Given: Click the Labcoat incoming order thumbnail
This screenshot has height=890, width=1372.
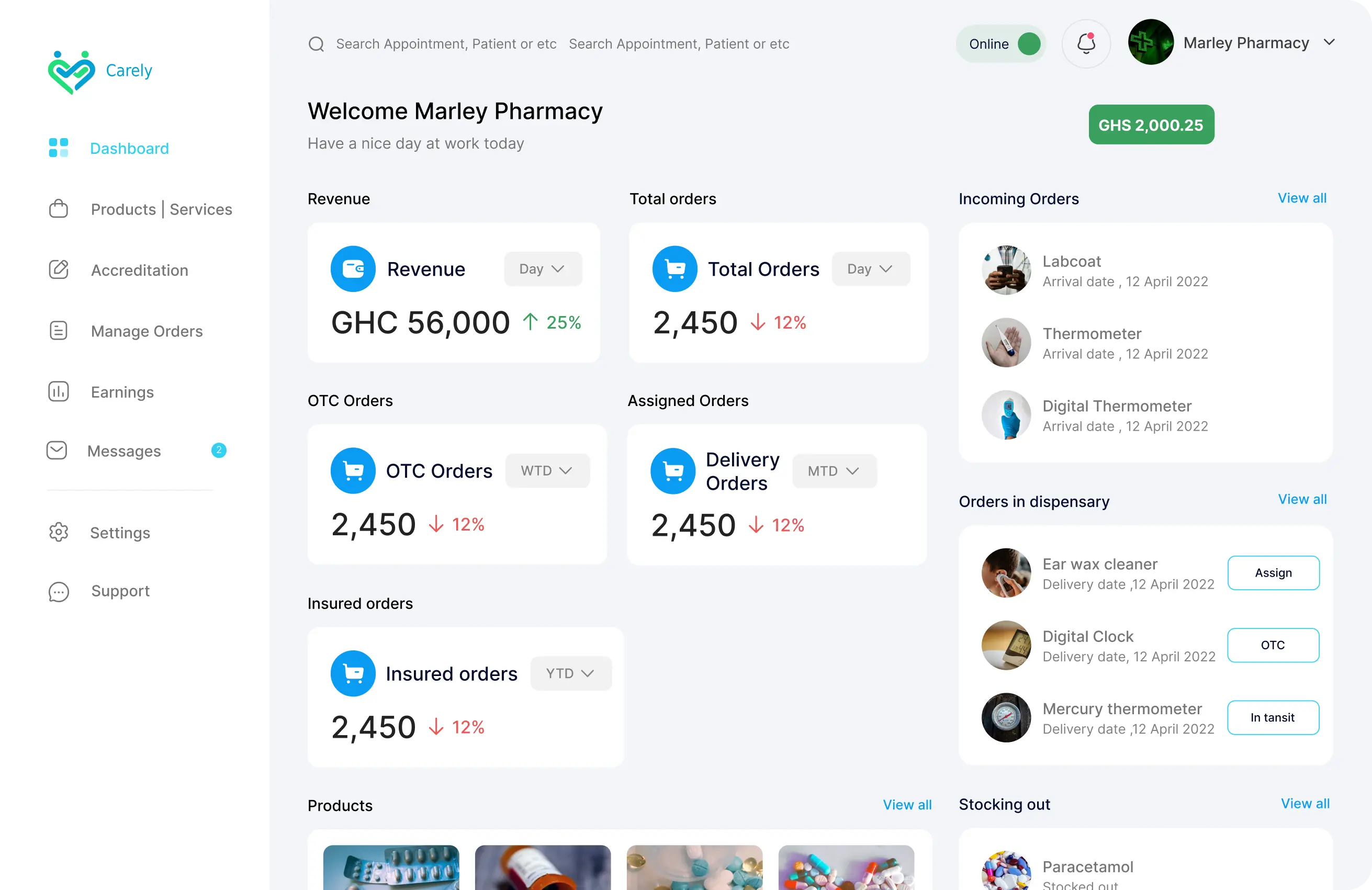Looking at the screenshot, I should click(x=1006, y=271).
